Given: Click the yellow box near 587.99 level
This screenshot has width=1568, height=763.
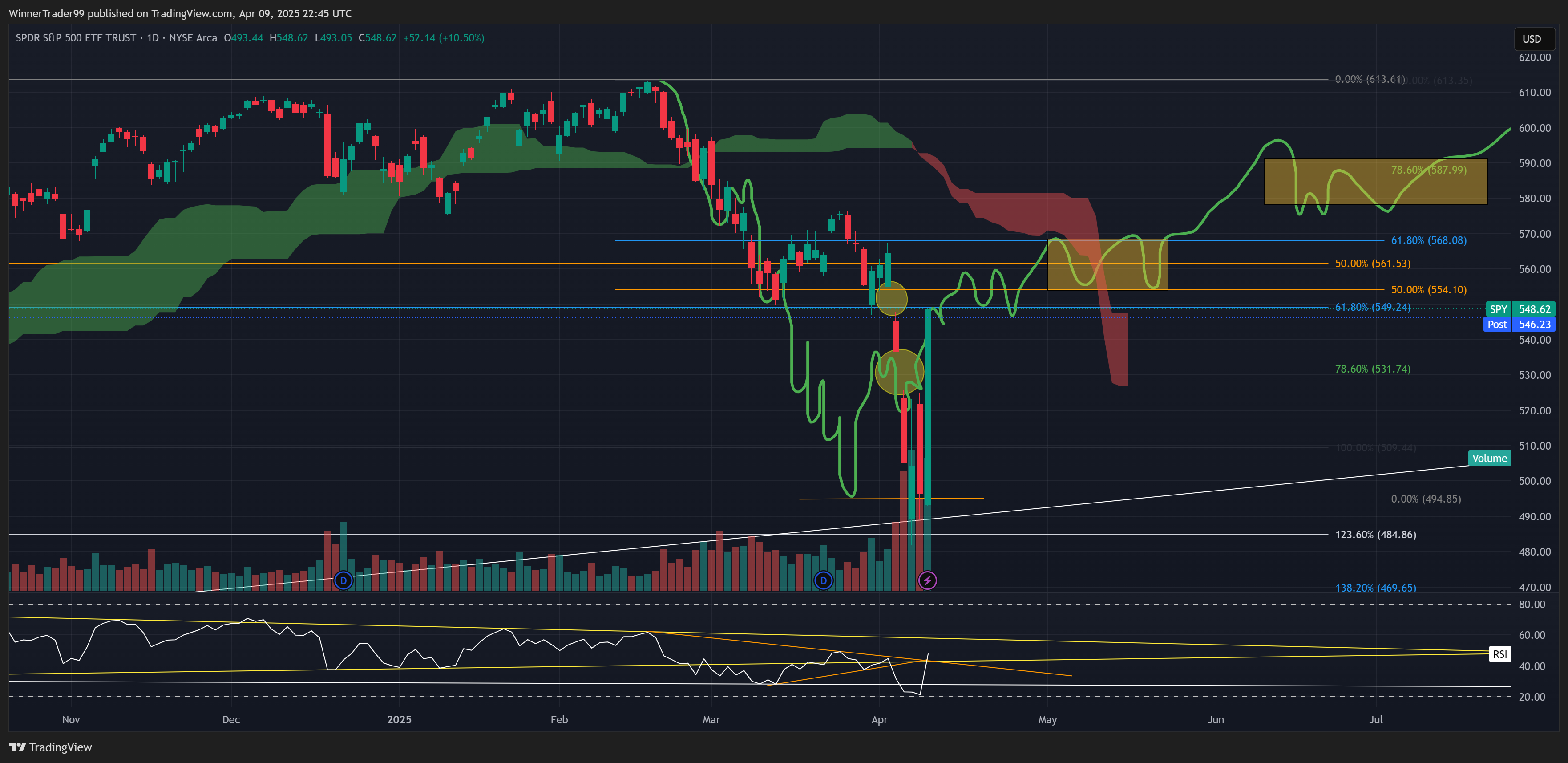Looking at the screenshot, I should [x=1376, y=182].
